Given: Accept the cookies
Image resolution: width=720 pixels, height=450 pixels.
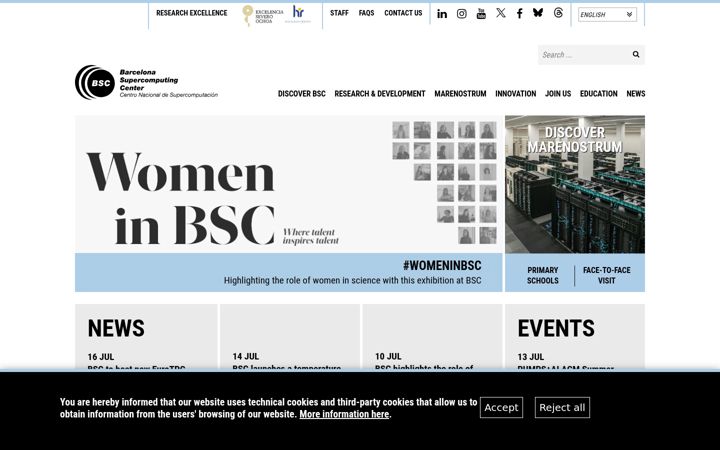Looking at the screenshot, I should [501, 407].
